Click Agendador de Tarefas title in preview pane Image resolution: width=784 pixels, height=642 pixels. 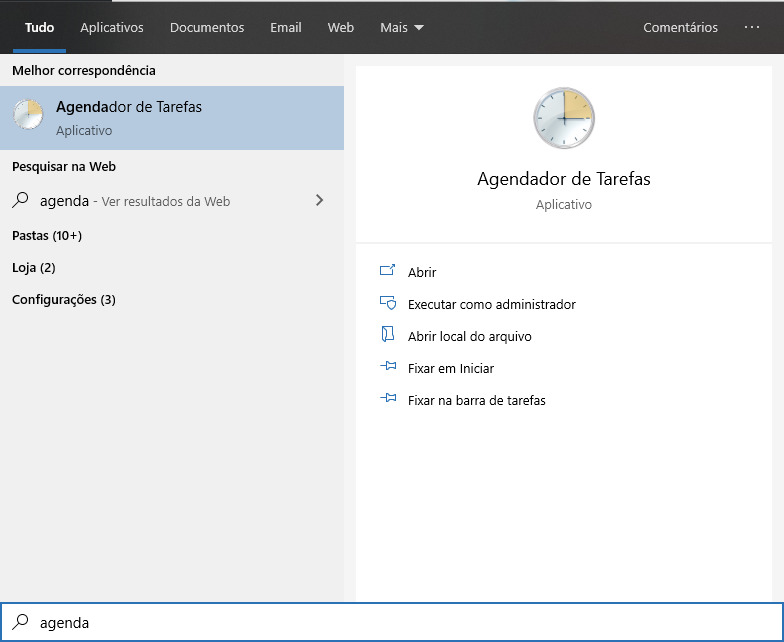[564, 179]
